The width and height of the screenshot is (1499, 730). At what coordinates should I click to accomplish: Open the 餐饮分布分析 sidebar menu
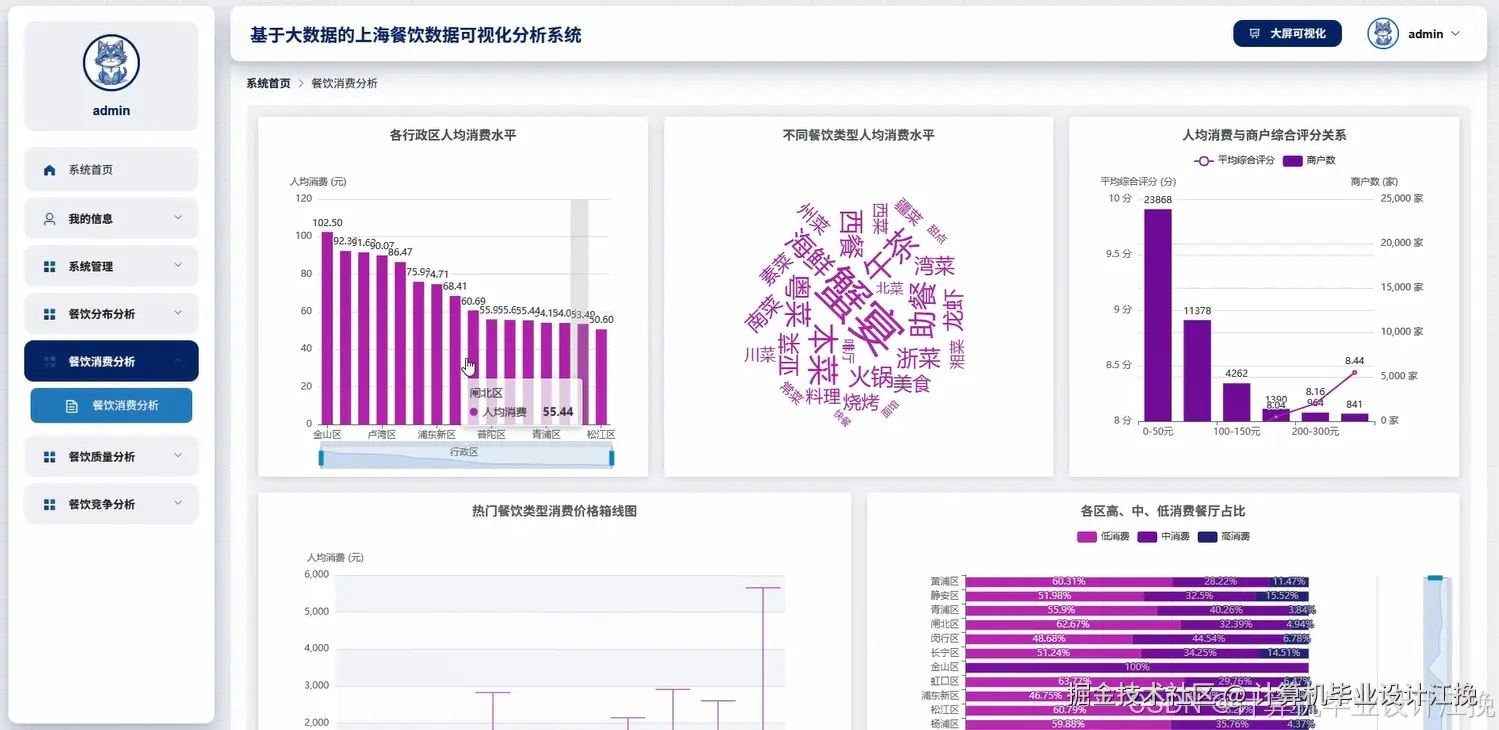coord(111,314)
